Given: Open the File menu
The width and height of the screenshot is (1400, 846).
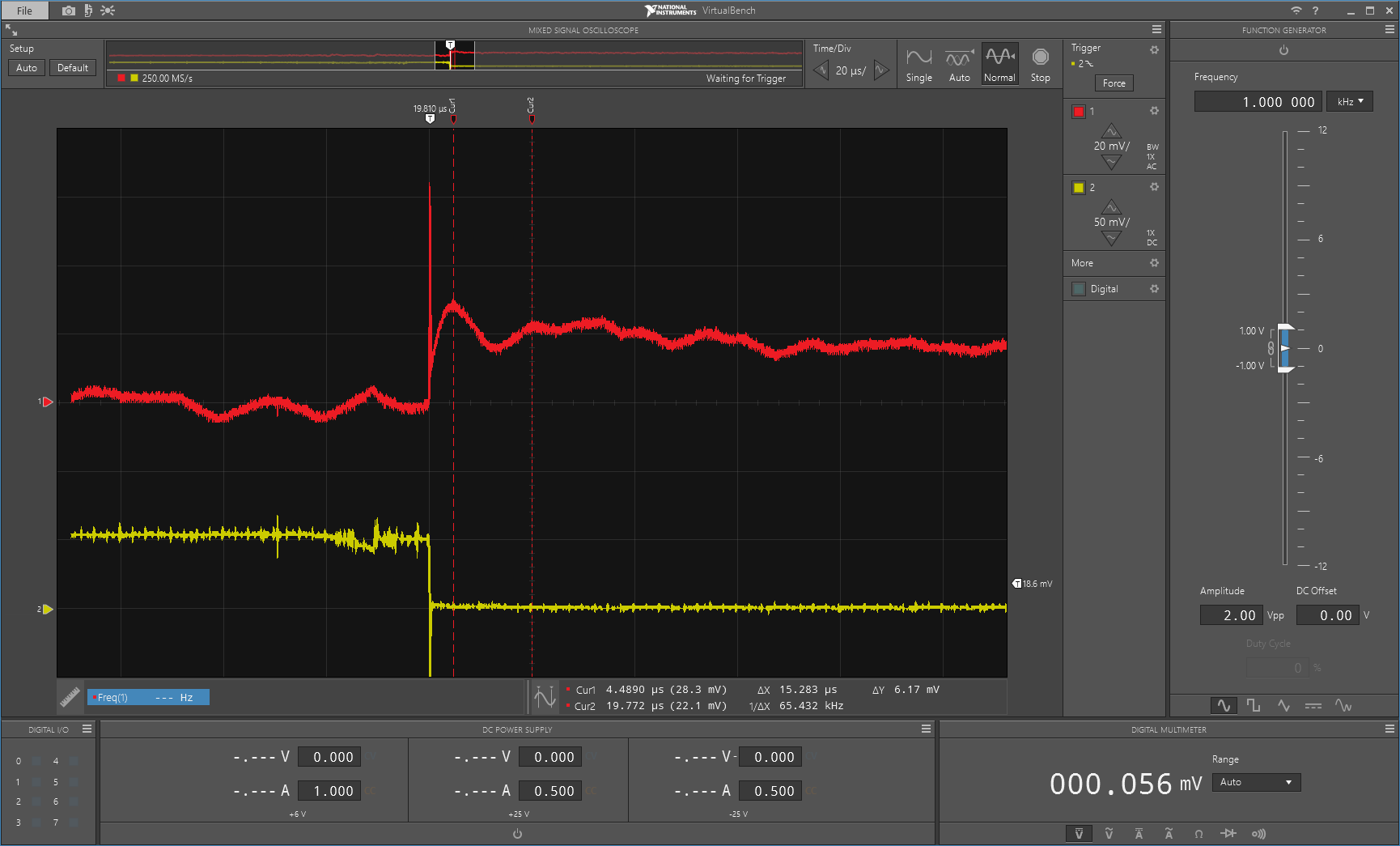Looking at the screenshot, I should coord(24,11).
